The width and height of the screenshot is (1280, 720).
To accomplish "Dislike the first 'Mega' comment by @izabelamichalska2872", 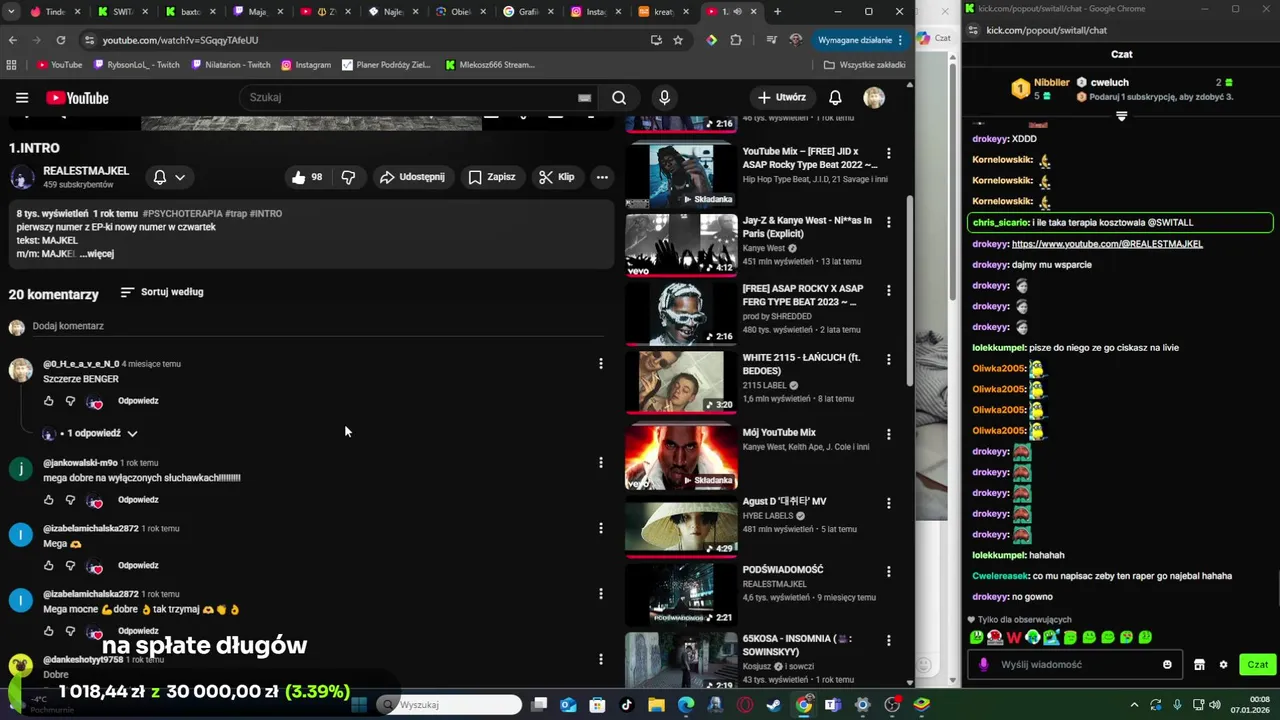I will tap(70, 566).
